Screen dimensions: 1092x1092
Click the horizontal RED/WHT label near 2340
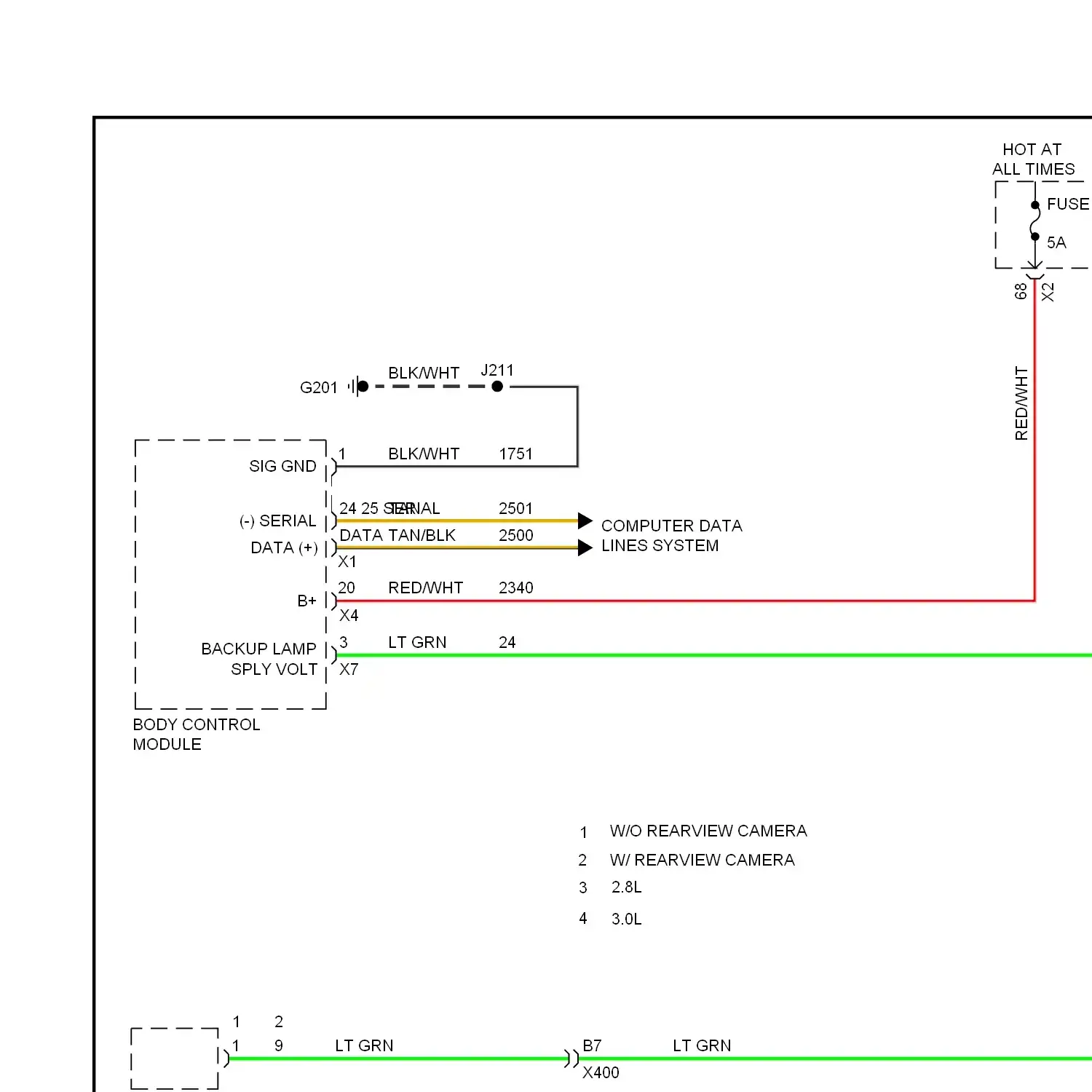[x=426, y=588]
